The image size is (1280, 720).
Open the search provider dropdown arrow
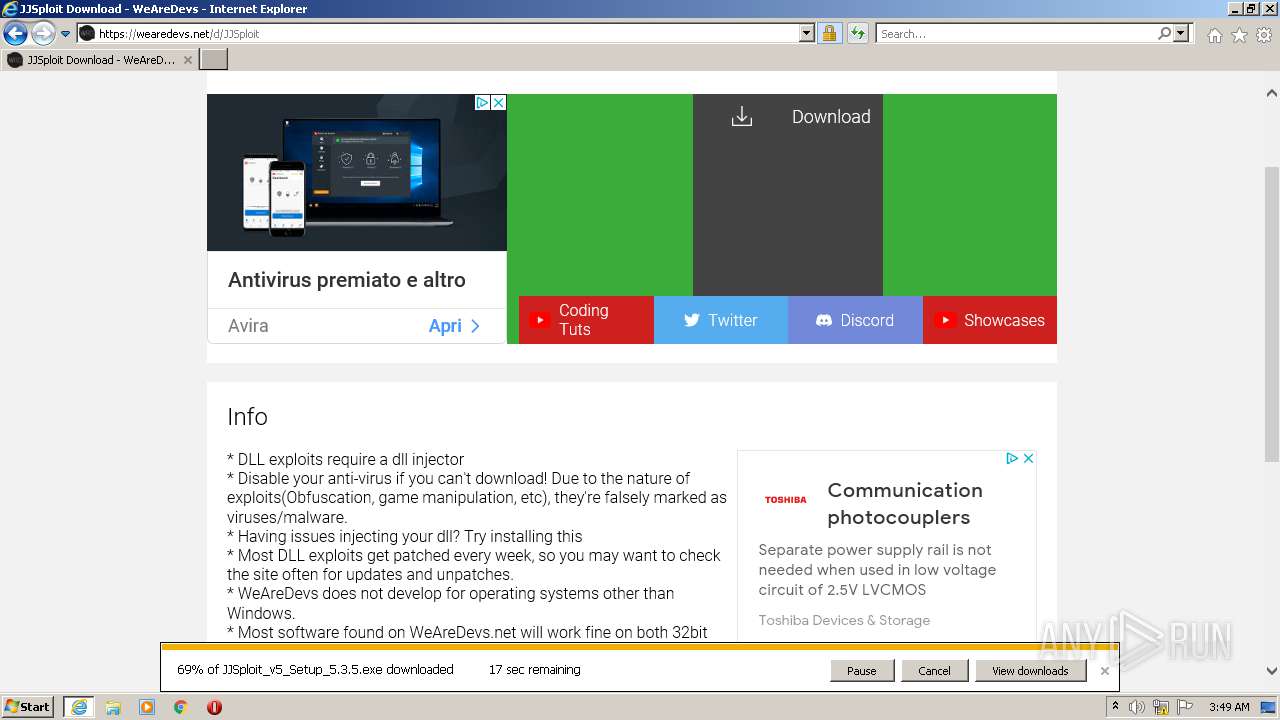tap(1181, 34)
